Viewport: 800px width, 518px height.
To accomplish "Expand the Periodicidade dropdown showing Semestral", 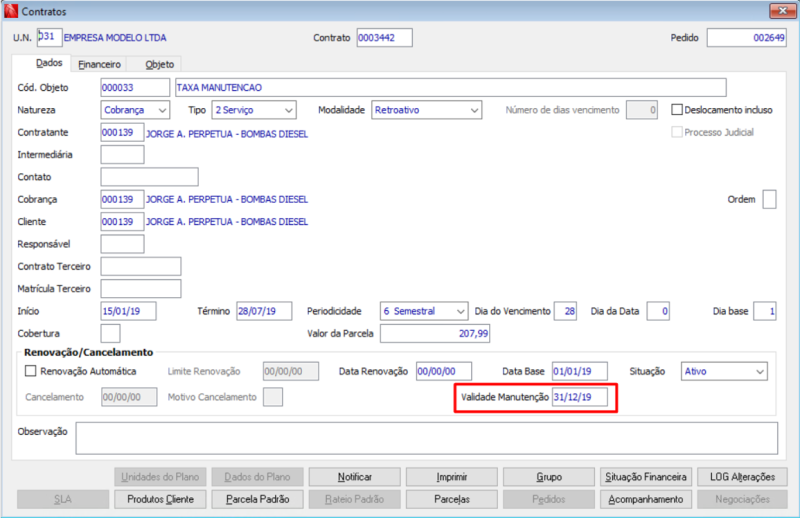I will point(424,311).
